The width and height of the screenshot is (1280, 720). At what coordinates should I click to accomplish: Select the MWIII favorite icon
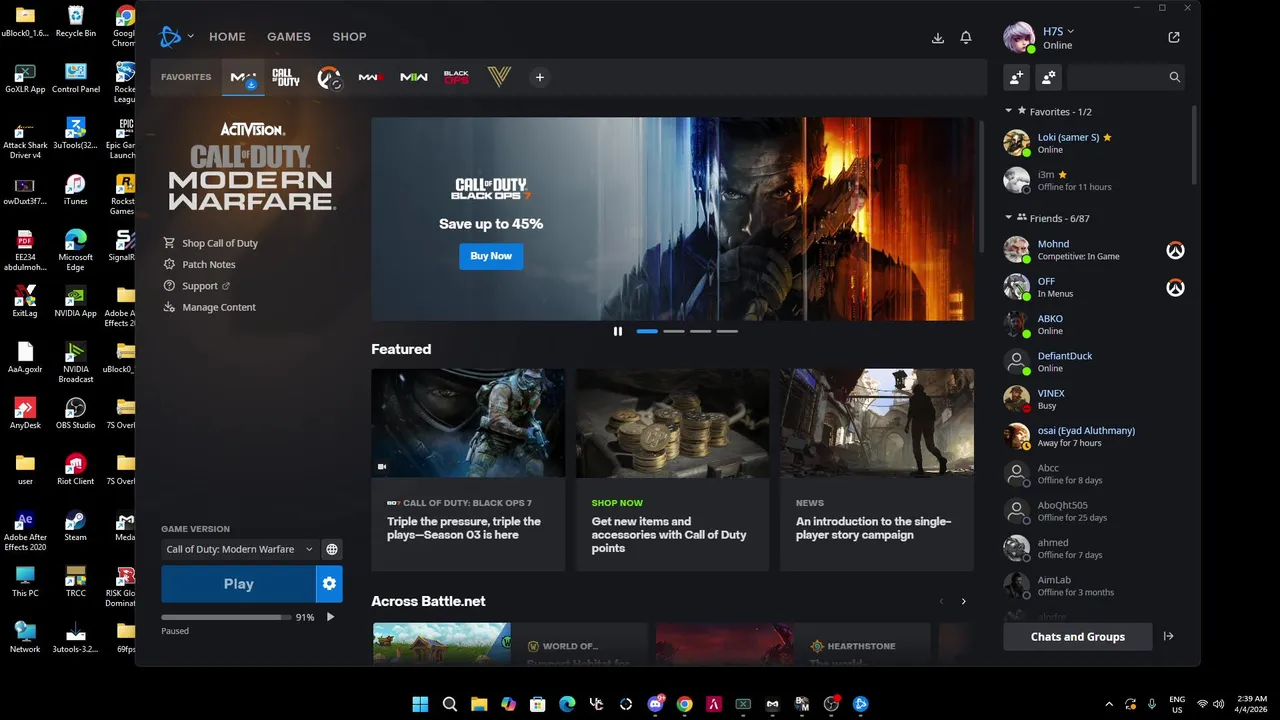click(x=371, y=77)
